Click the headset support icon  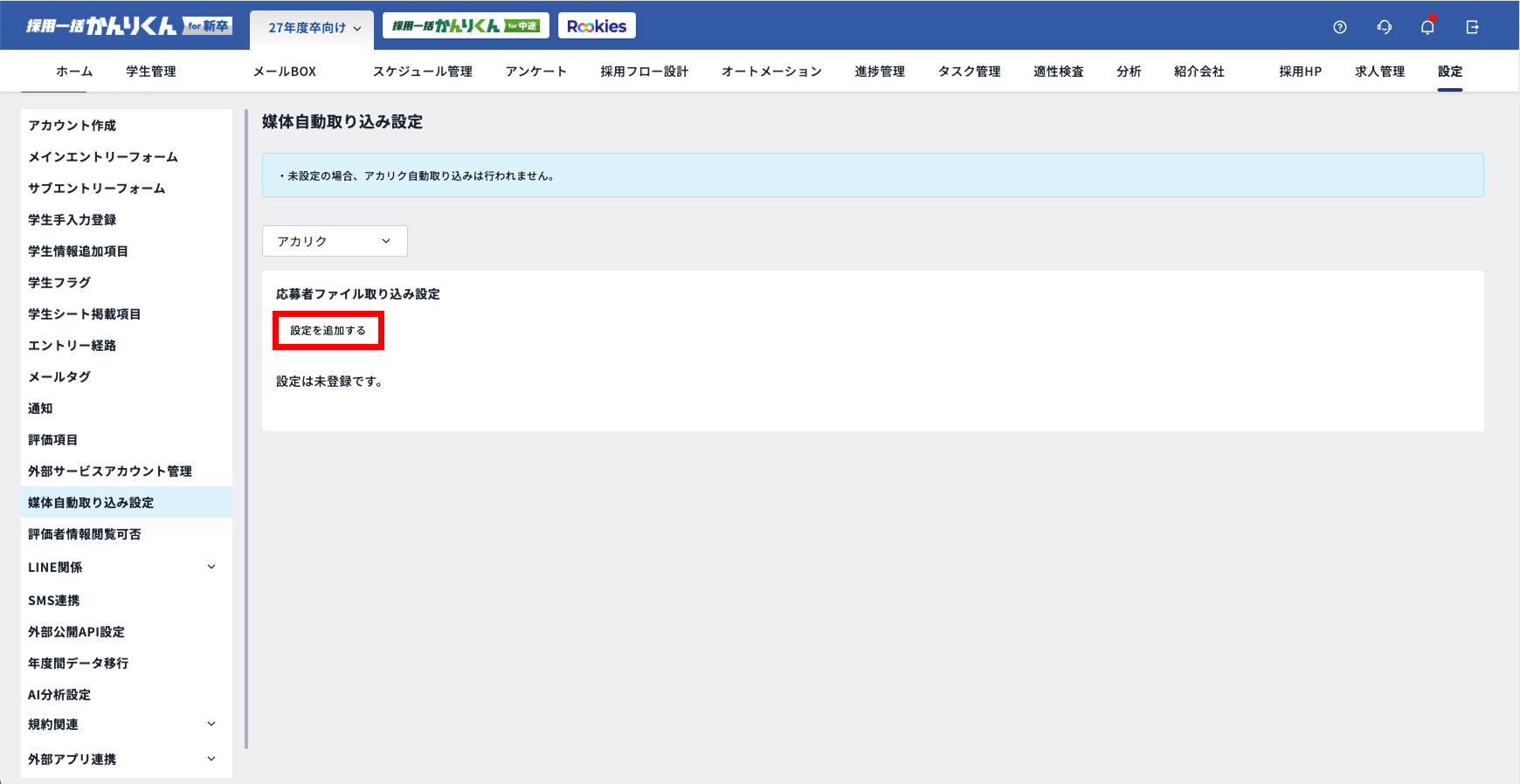click(1384, 27)
